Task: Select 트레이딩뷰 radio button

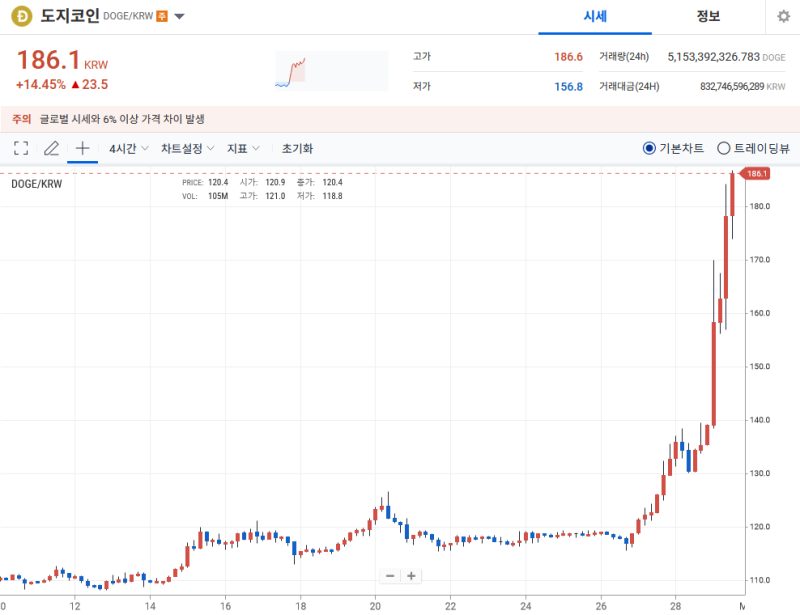Action: point(723,149)
